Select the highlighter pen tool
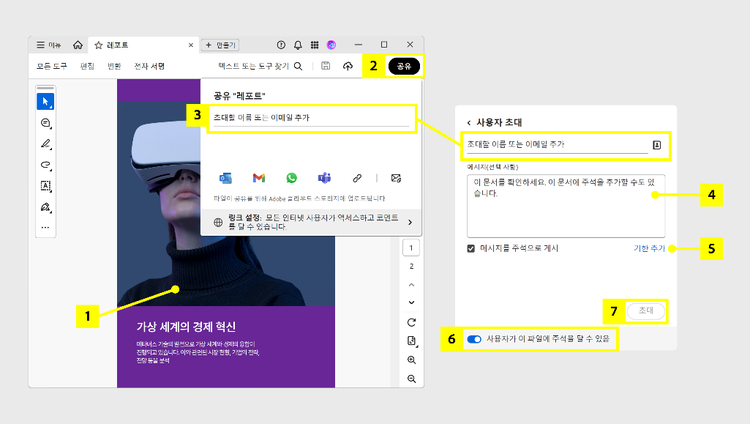The height and width of the screenshot is (424, 750). point(45,144)
